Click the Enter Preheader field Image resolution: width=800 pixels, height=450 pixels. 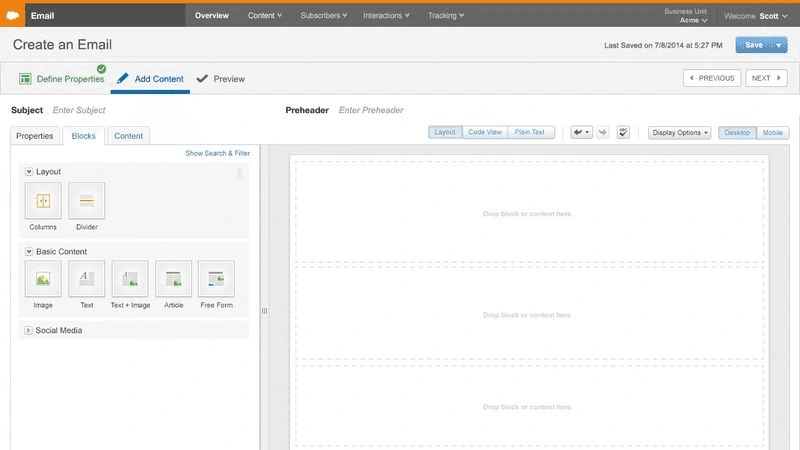(x=371, y=110)
